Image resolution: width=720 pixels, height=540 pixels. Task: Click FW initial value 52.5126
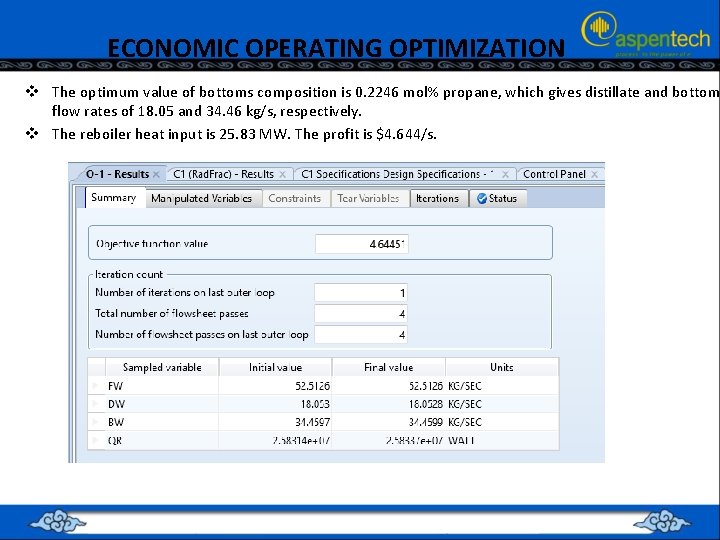(276, 386)
